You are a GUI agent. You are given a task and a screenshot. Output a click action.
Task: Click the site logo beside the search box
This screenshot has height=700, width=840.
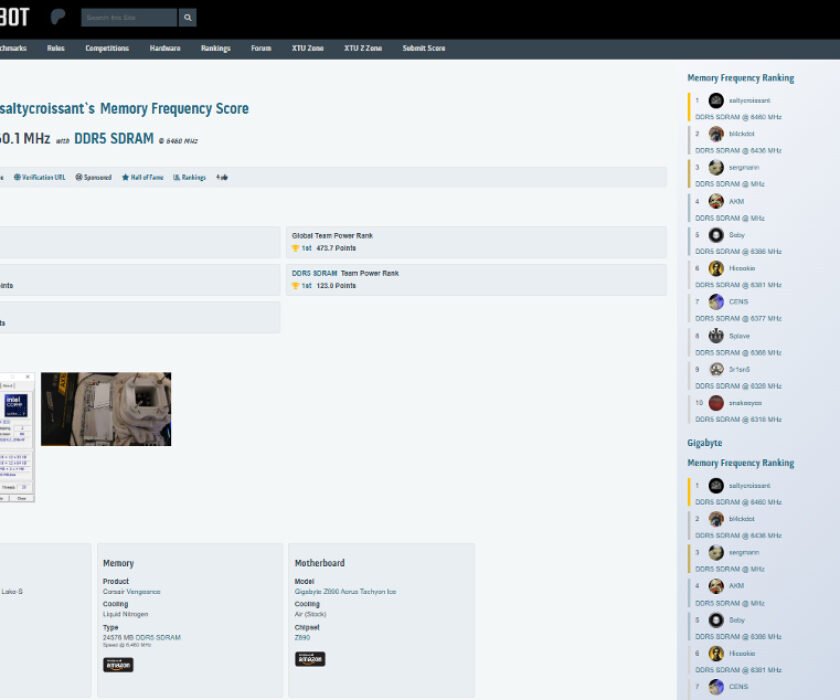pos(59,18)
